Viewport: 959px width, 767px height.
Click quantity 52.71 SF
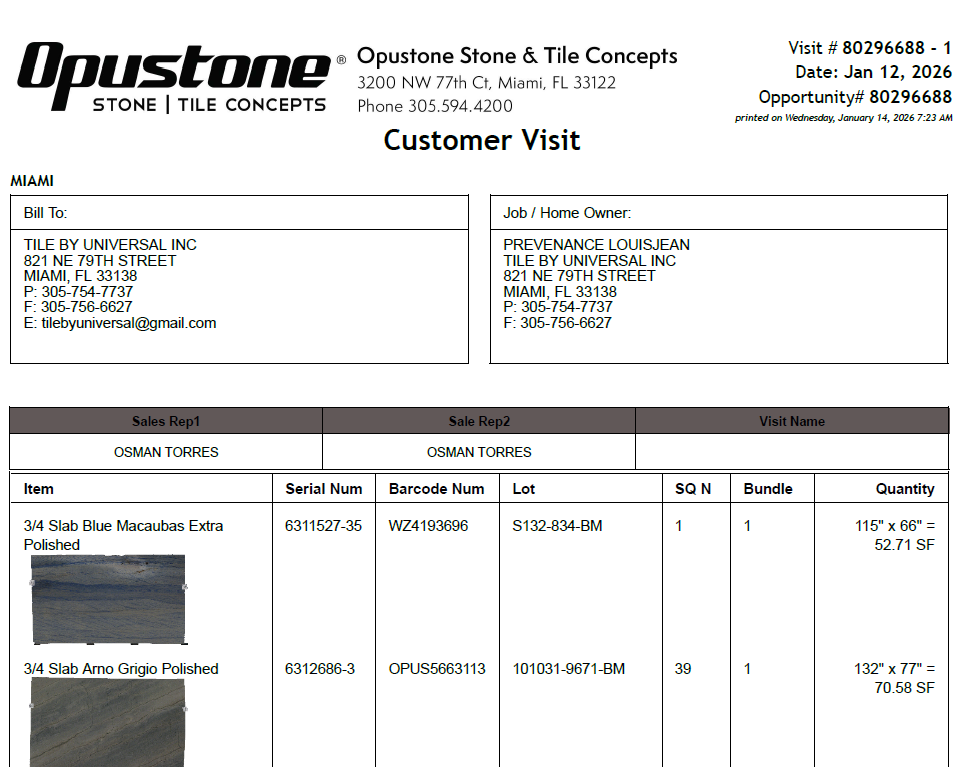coord(904,545)
